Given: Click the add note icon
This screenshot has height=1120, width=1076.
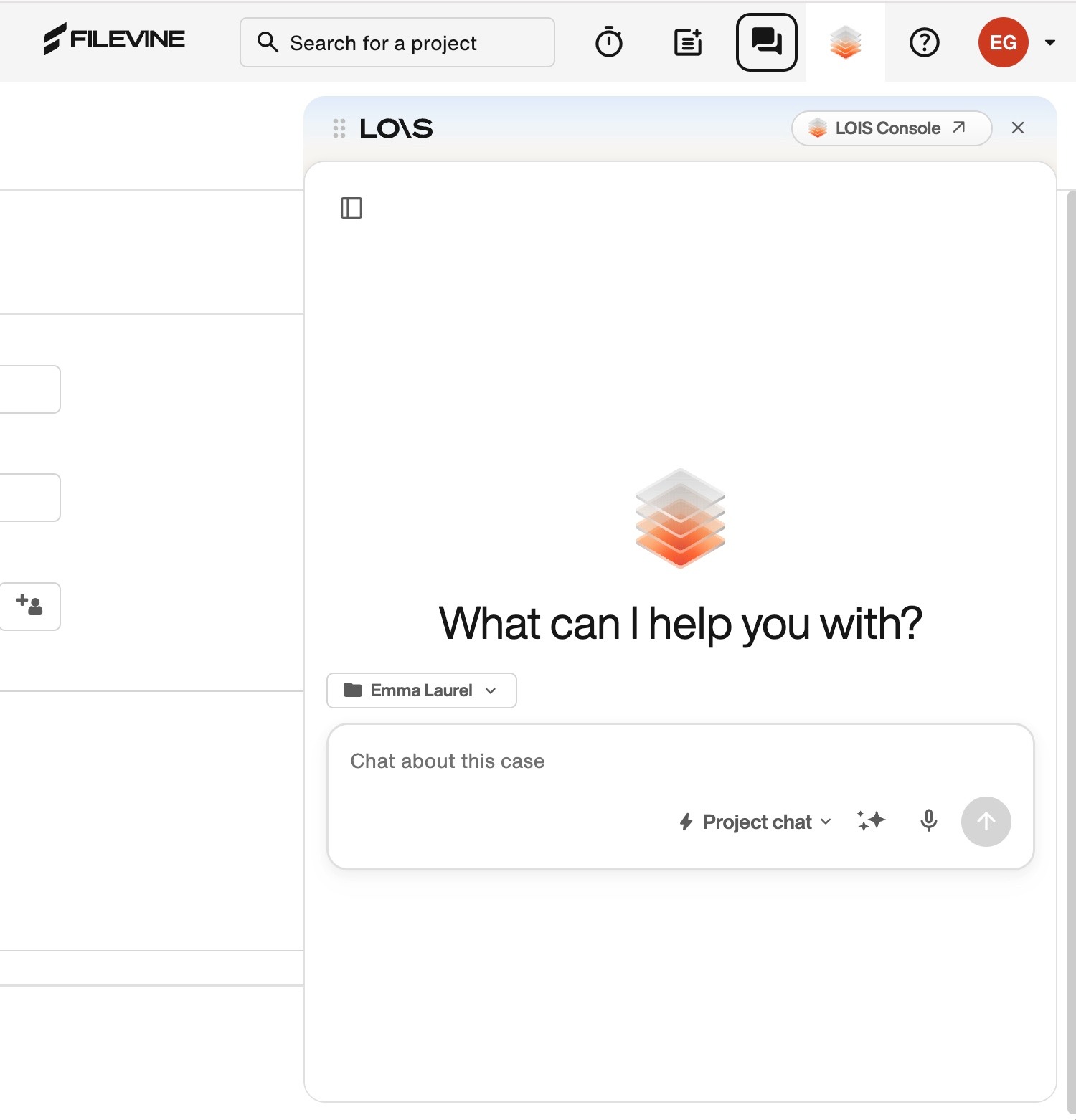Looking at the screenshot, I should (x=688, y=42).
